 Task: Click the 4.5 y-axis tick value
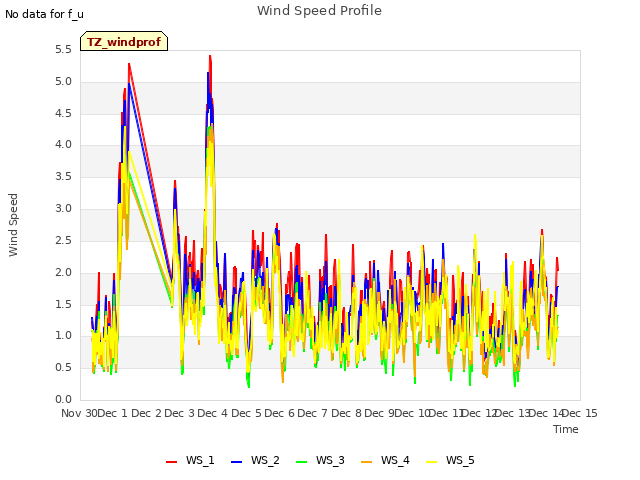(x=63, y=113)
